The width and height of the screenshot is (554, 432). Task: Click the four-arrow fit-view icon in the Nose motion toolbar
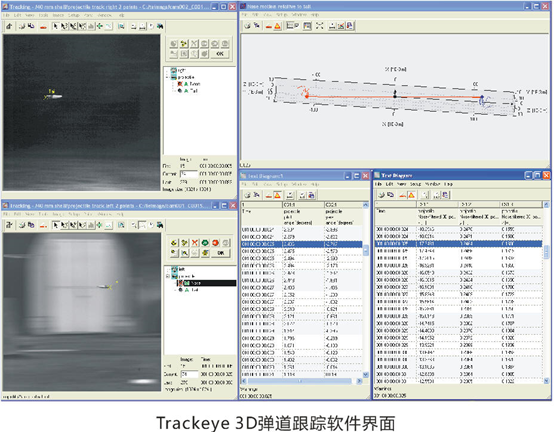click(319, 26)
